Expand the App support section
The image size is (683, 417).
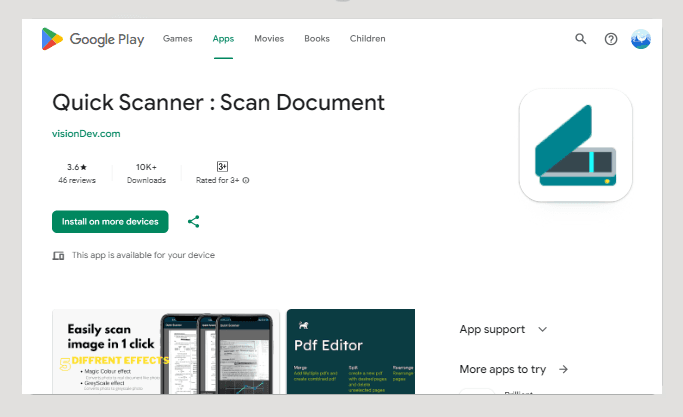[x=503, y=329]
